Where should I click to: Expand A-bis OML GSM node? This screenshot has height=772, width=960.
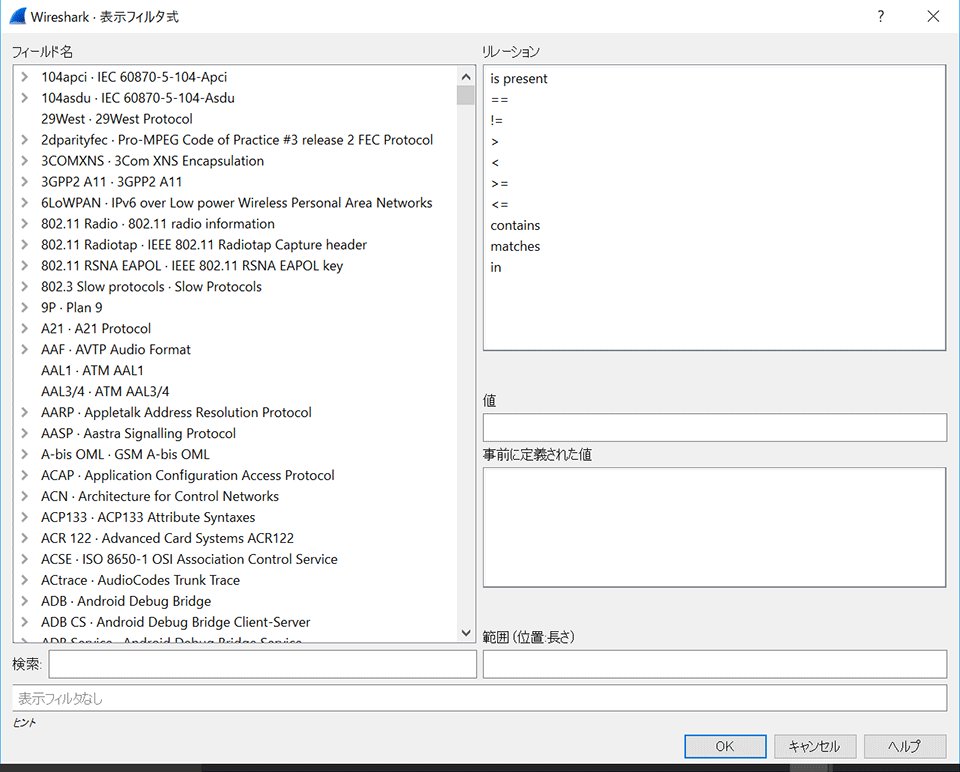[24, 454]
